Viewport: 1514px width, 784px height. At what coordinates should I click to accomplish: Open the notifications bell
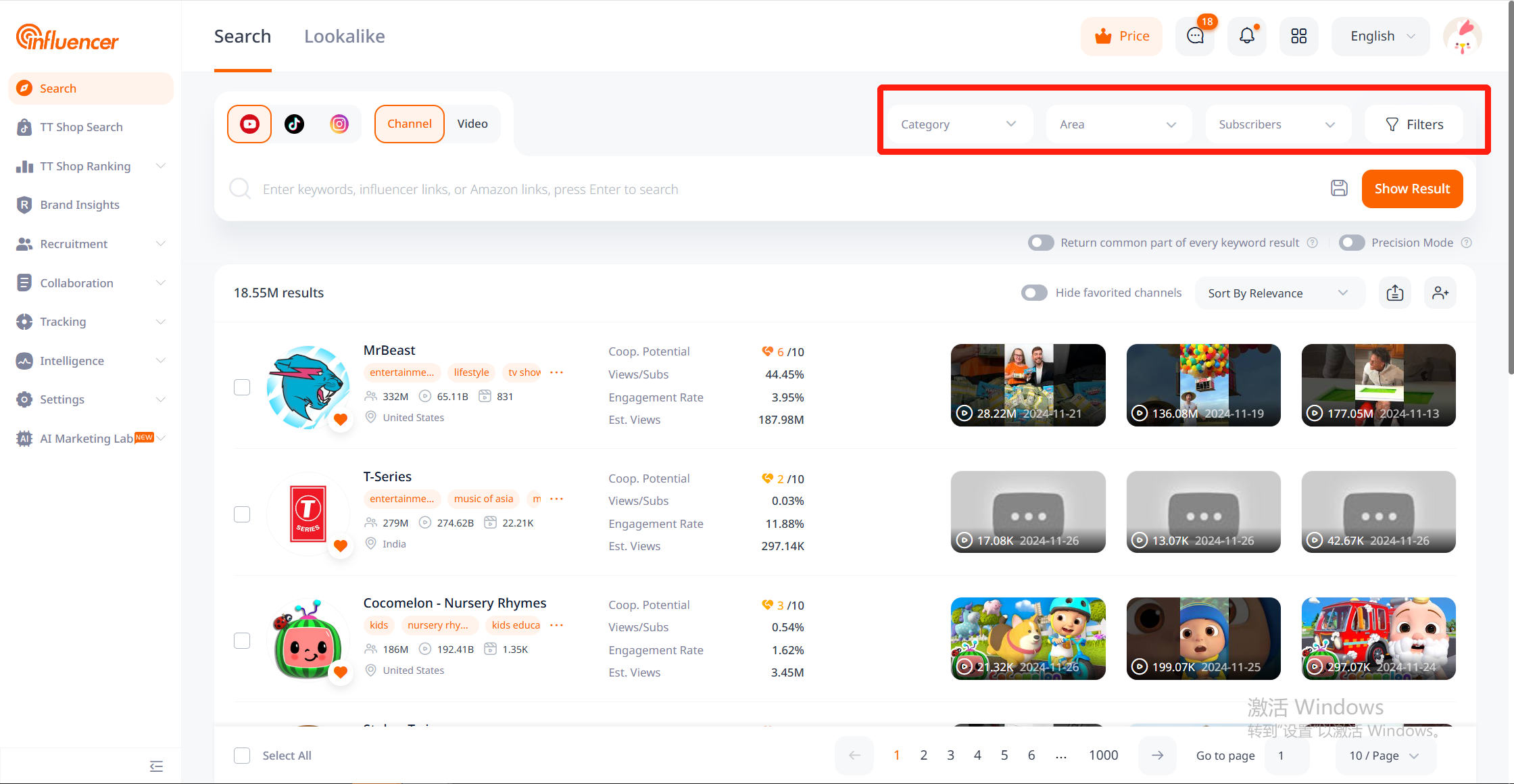1246,36
